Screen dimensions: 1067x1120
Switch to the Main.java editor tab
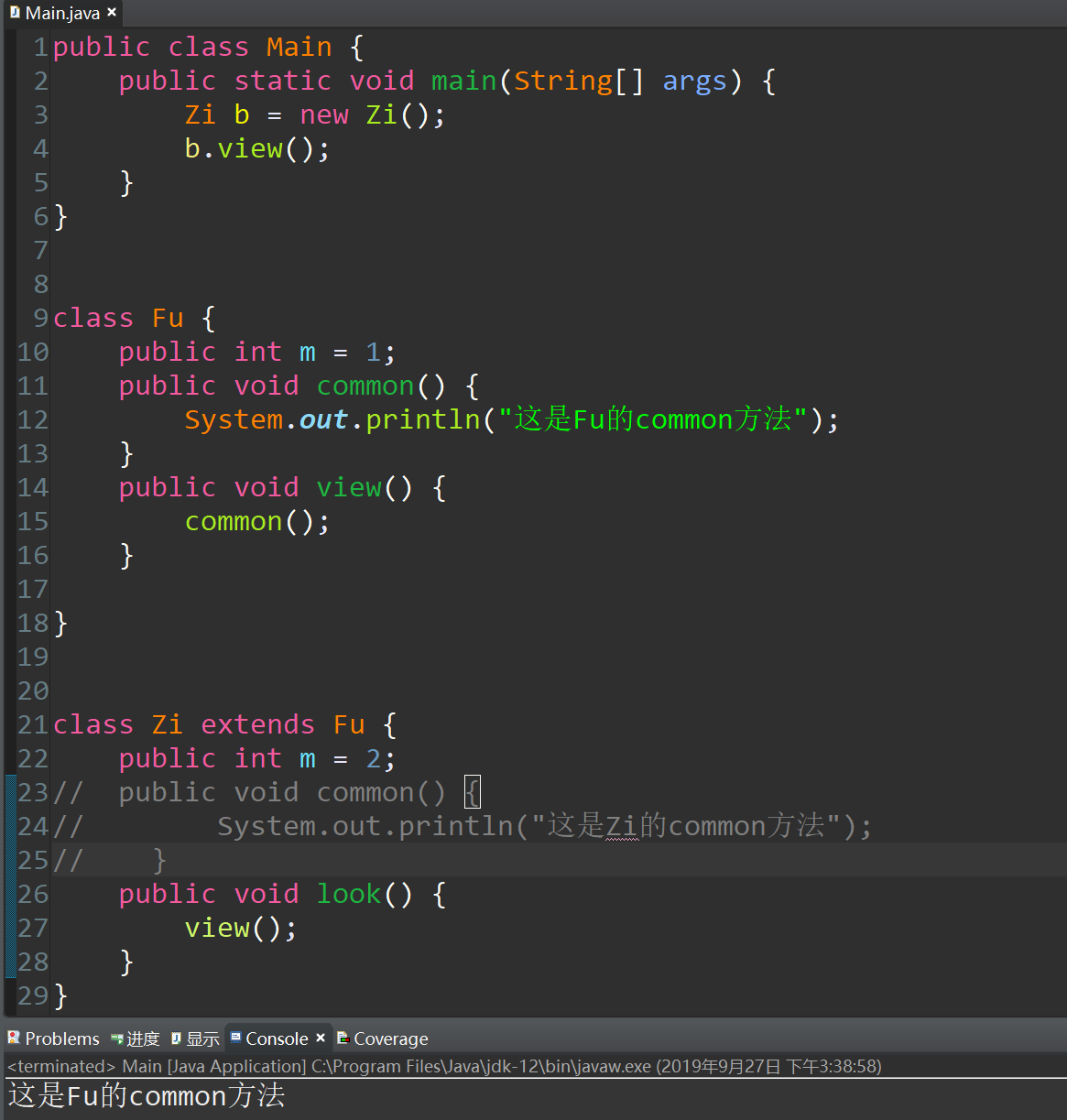pyautogui.click(x=60, y=13)
